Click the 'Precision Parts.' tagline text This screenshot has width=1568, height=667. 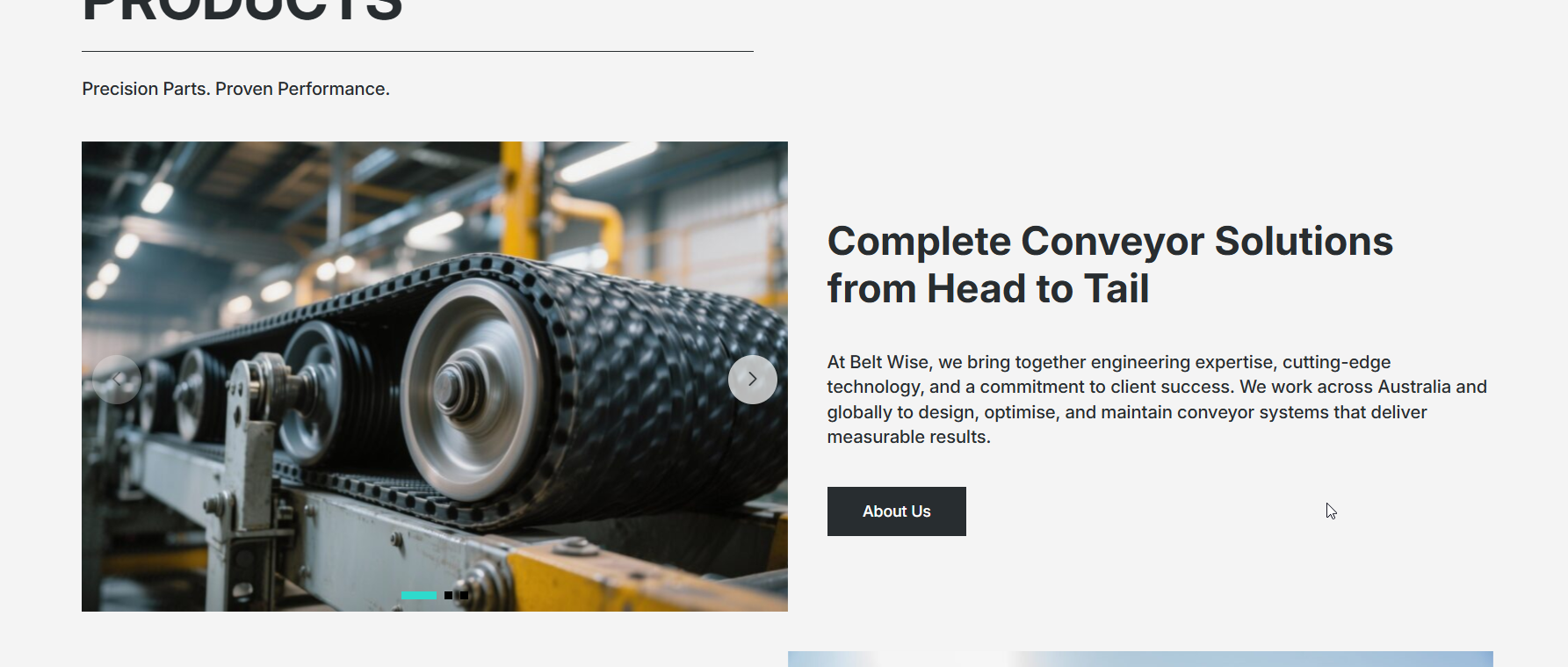click(x=146, y=89)
